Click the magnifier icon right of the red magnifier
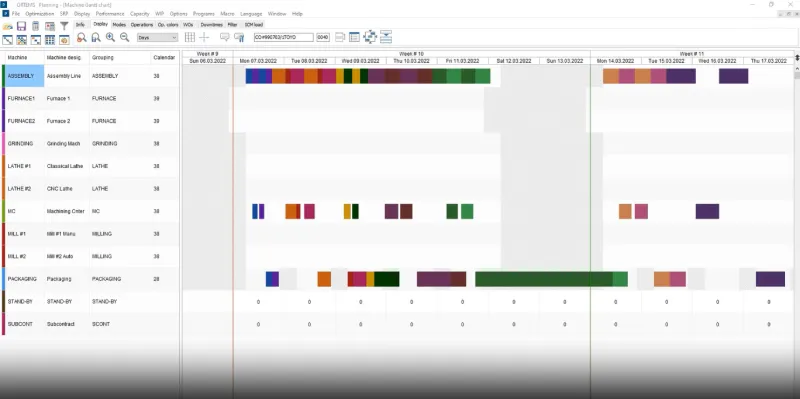Screen dimensions: 800x399 pyautogui.click(x=95, y=37)
